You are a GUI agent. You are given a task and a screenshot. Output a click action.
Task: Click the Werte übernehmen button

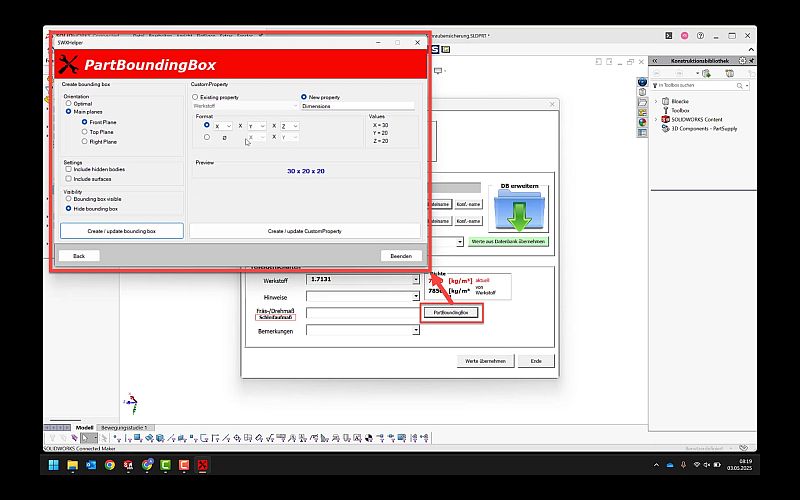pos(485,361)
